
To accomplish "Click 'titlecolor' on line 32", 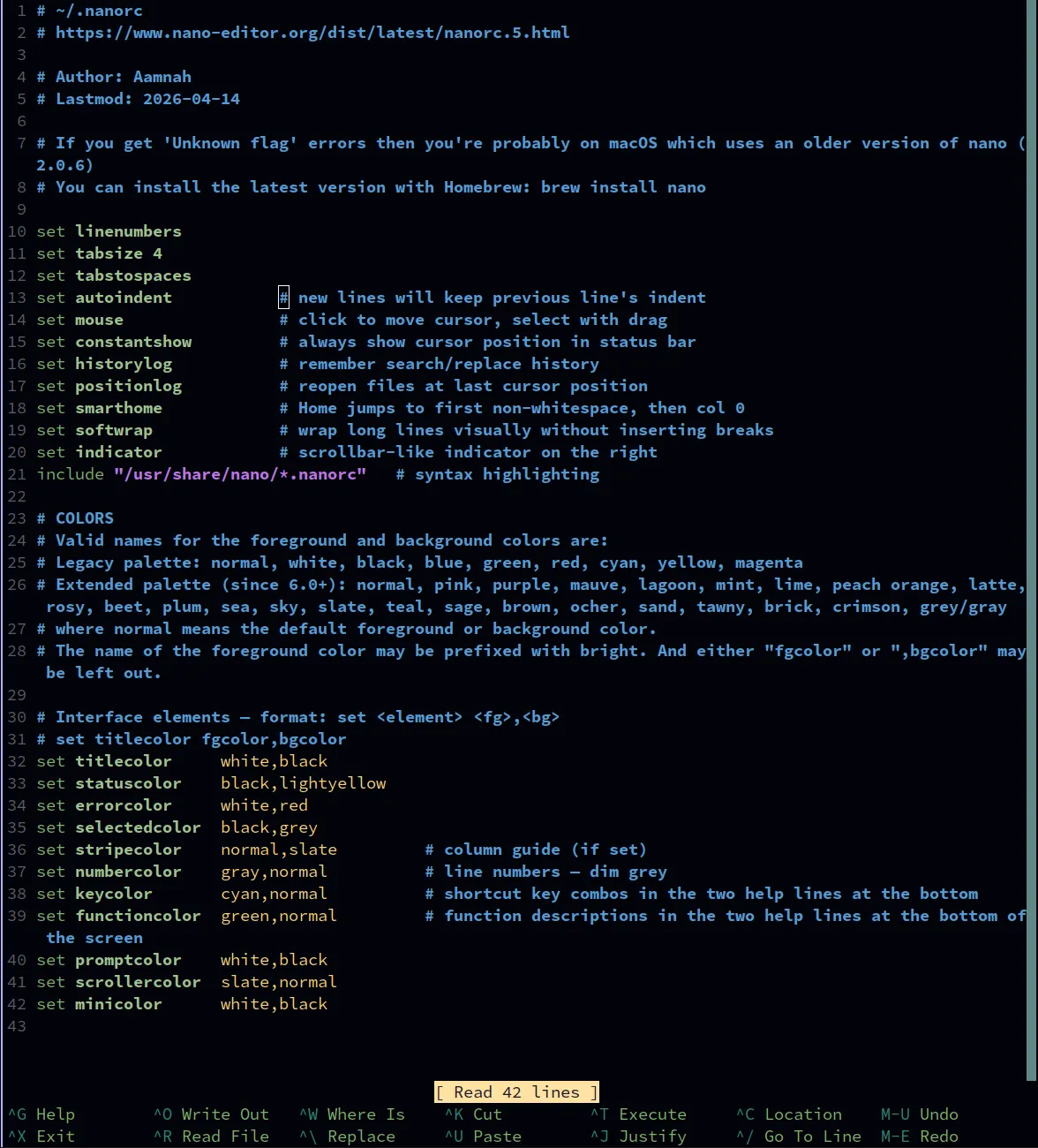I will point(124,761).
